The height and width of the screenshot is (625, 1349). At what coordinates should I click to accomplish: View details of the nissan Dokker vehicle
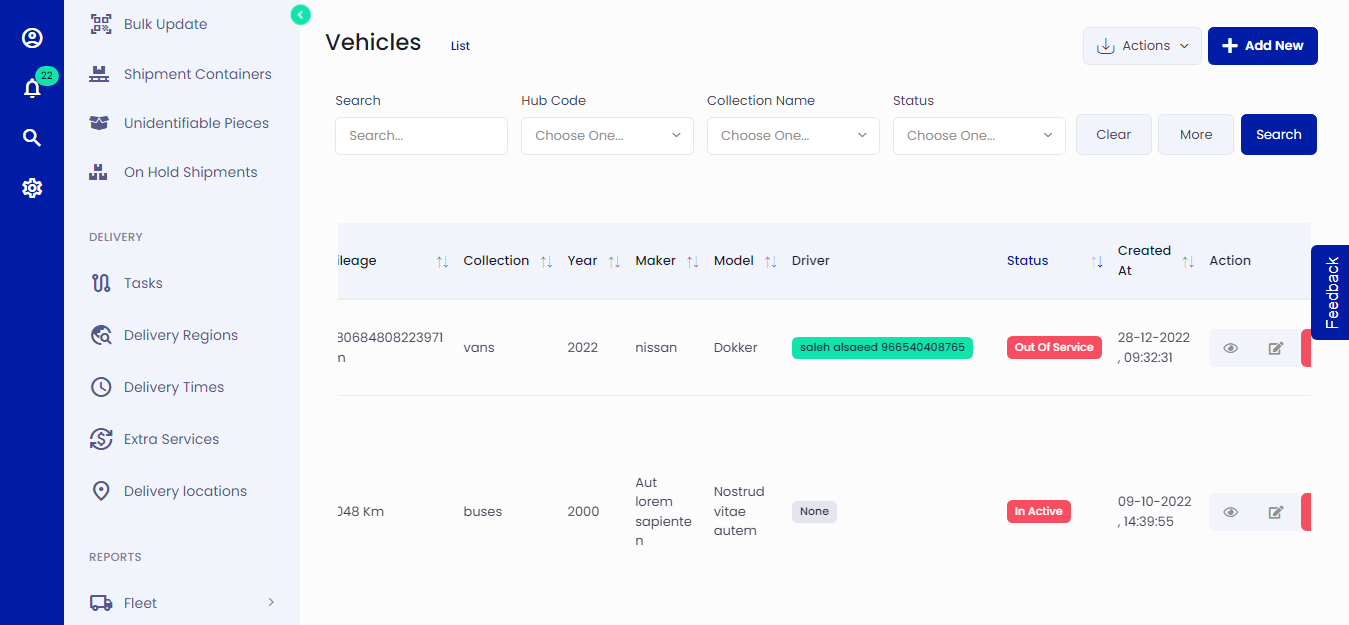tap(1230, 347)
